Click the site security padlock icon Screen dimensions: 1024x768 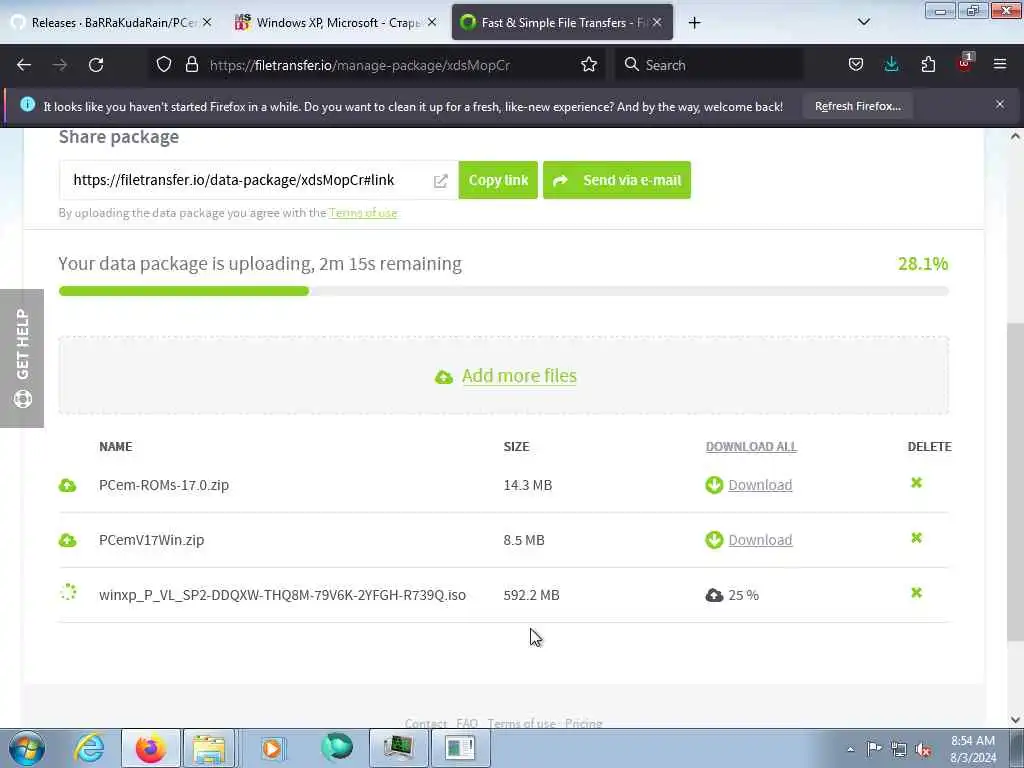(191, 64)
